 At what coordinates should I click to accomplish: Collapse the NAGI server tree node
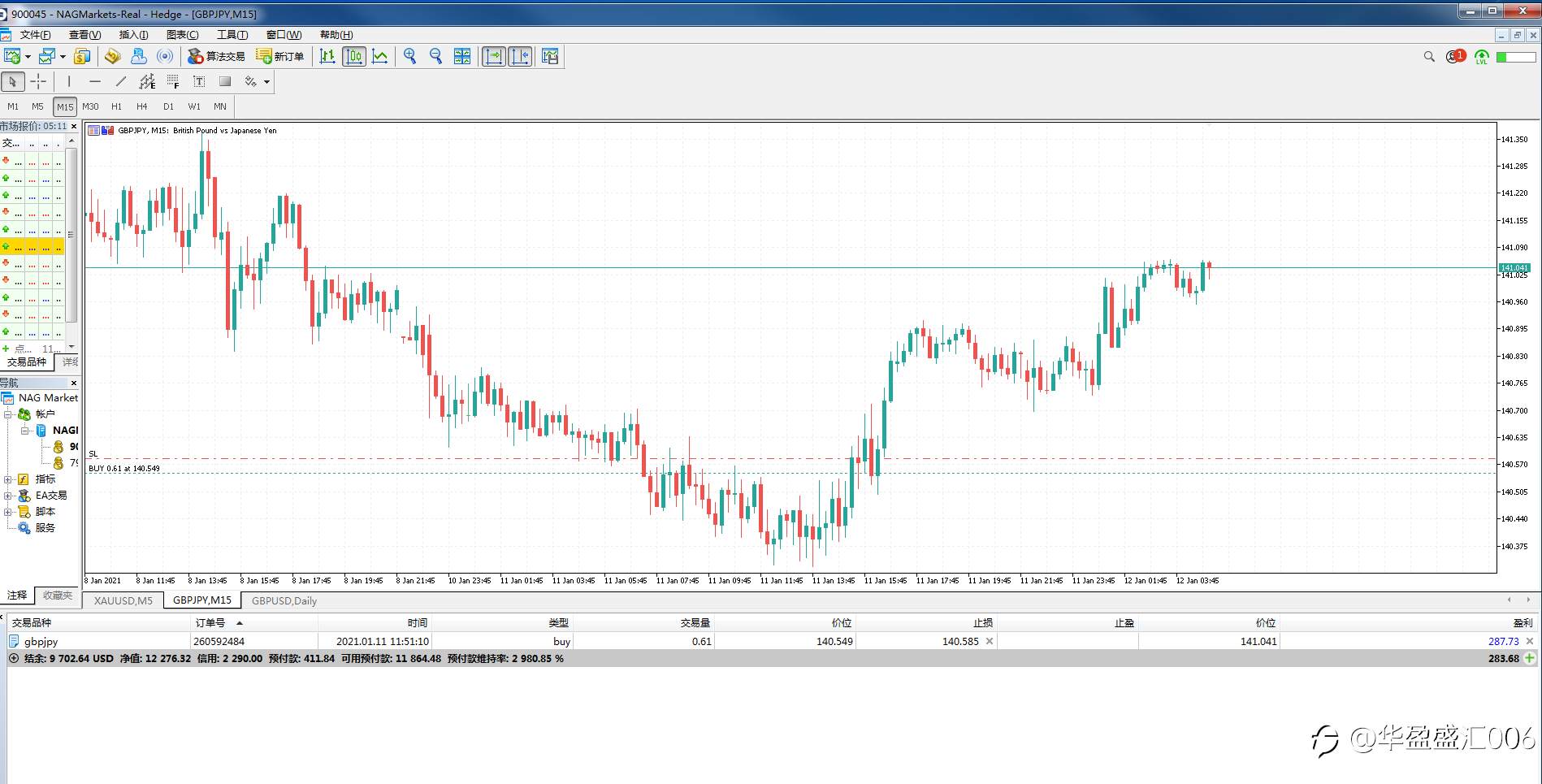tap(24, 431)
